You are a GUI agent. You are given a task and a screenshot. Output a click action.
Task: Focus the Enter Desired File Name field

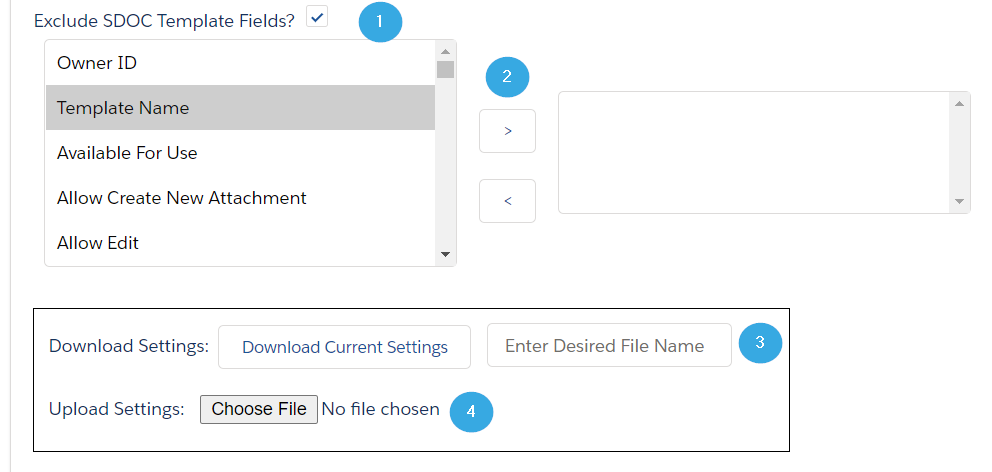[609, 345]
